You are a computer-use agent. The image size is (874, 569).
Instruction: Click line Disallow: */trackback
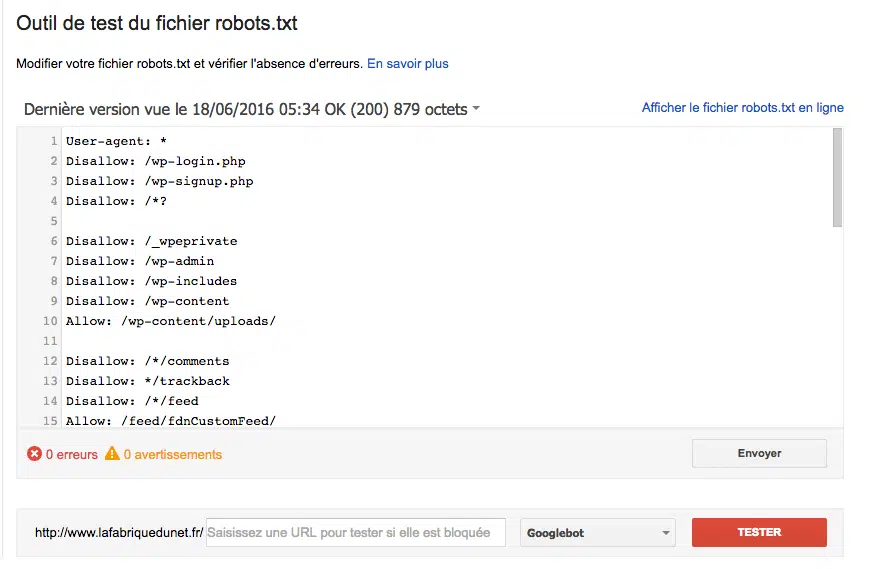point(148,381)
